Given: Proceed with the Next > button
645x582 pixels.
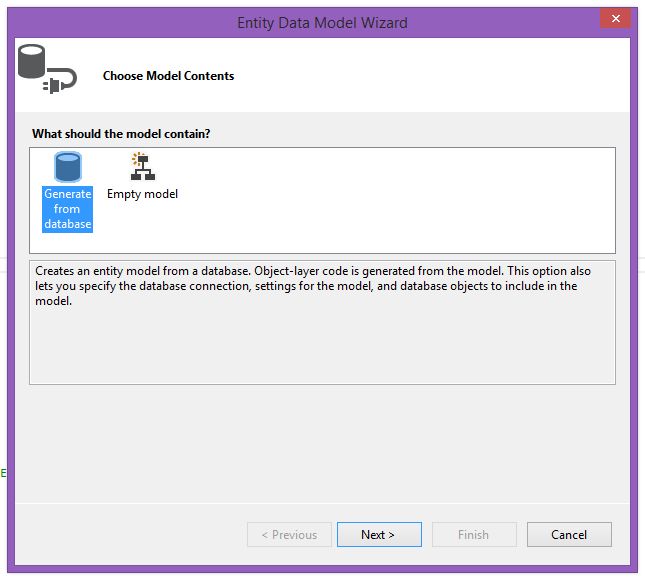Looking at the screenshot, I should (379, 535).
